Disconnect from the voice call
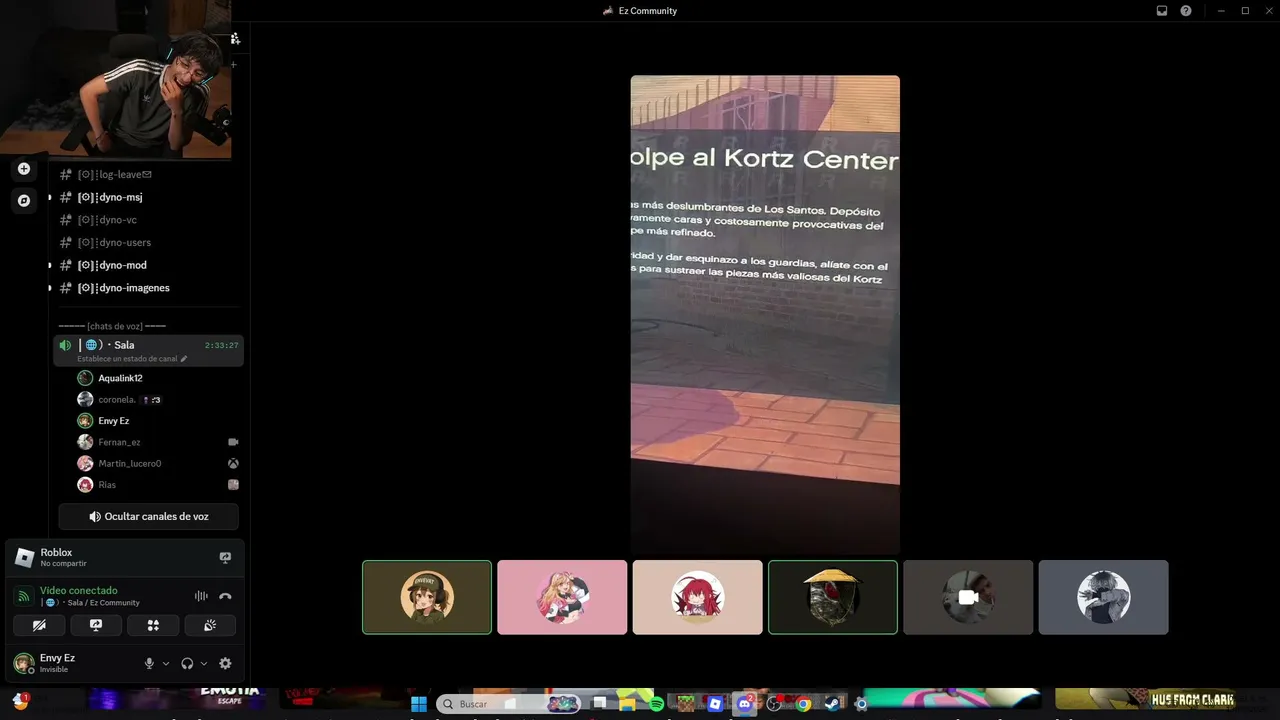 tap(225, 596)
